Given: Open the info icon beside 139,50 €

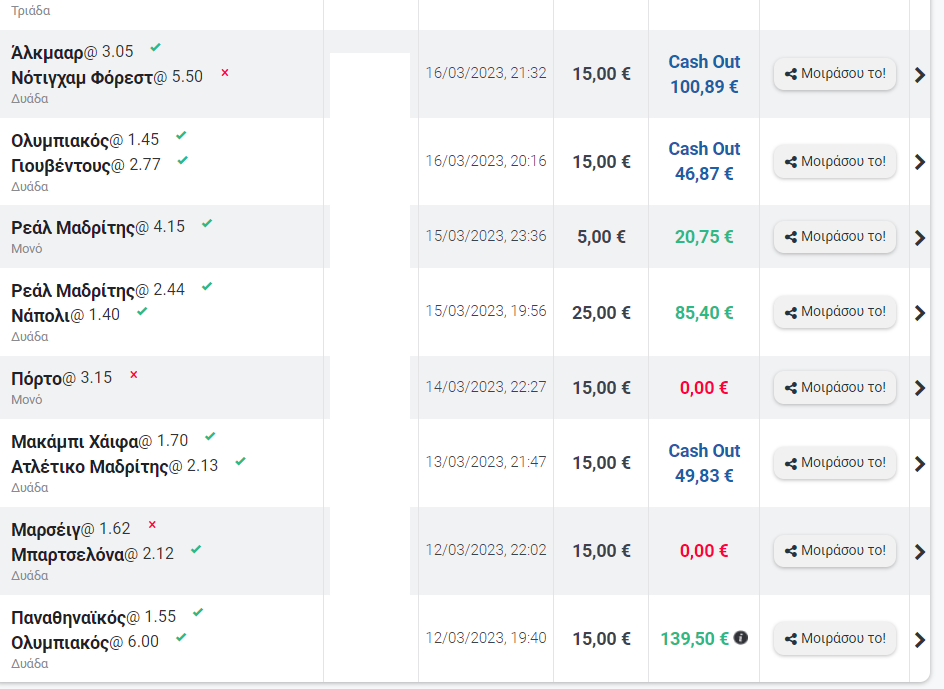Looking at the screenshot, I should coord(741,637).
